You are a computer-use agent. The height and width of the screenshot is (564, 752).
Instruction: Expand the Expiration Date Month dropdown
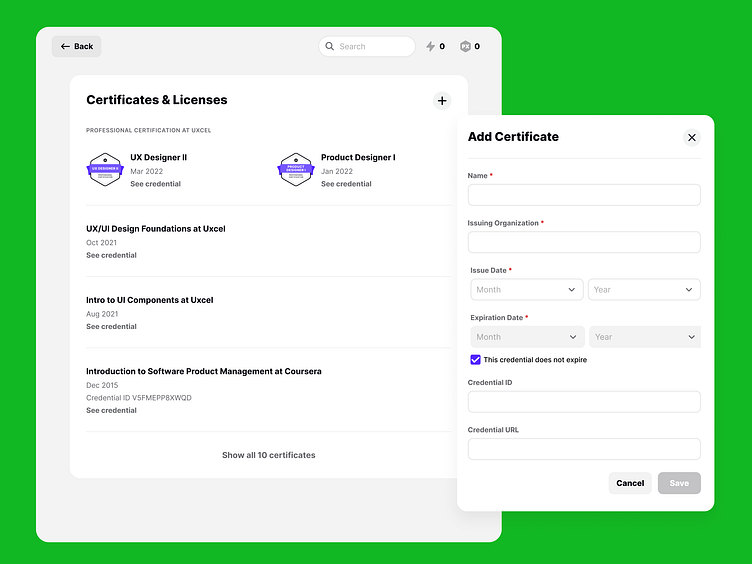tap(527, 337)
